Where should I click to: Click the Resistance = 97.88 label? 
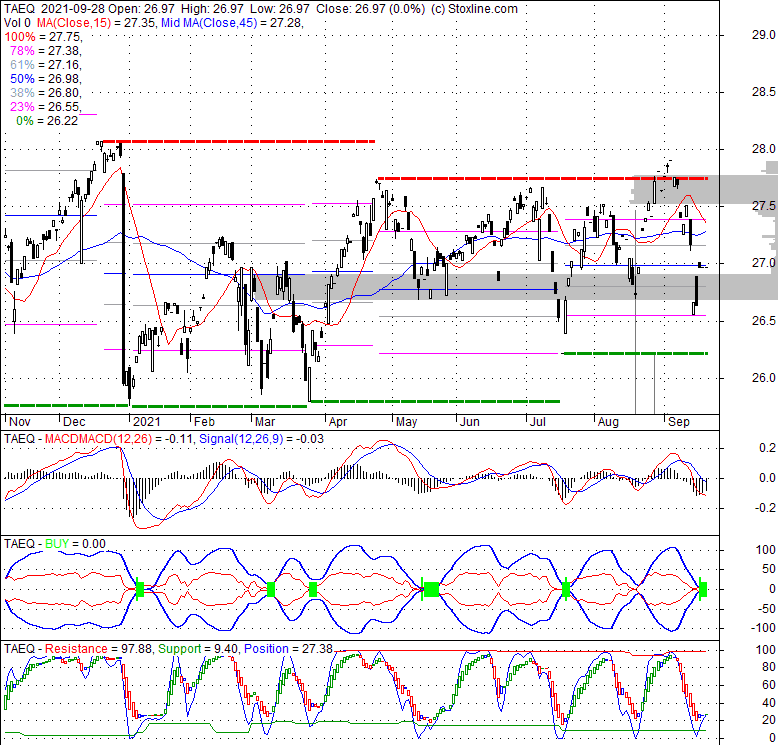tap(99, 649)
